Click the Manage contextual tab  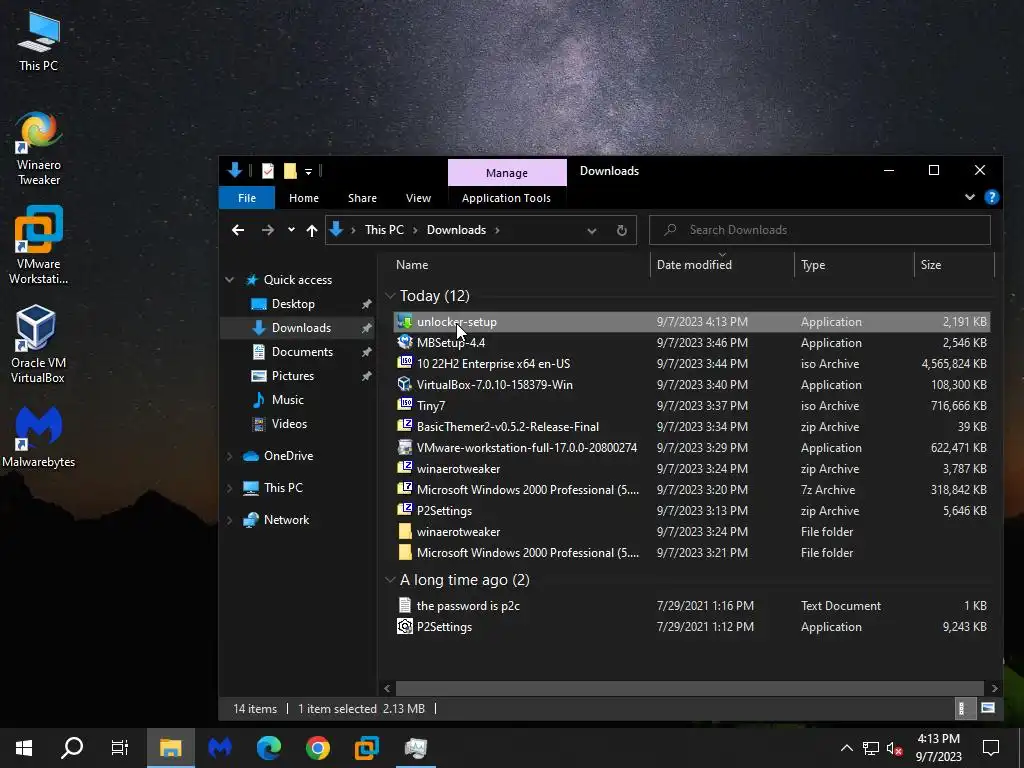click(x=507, y=172)
